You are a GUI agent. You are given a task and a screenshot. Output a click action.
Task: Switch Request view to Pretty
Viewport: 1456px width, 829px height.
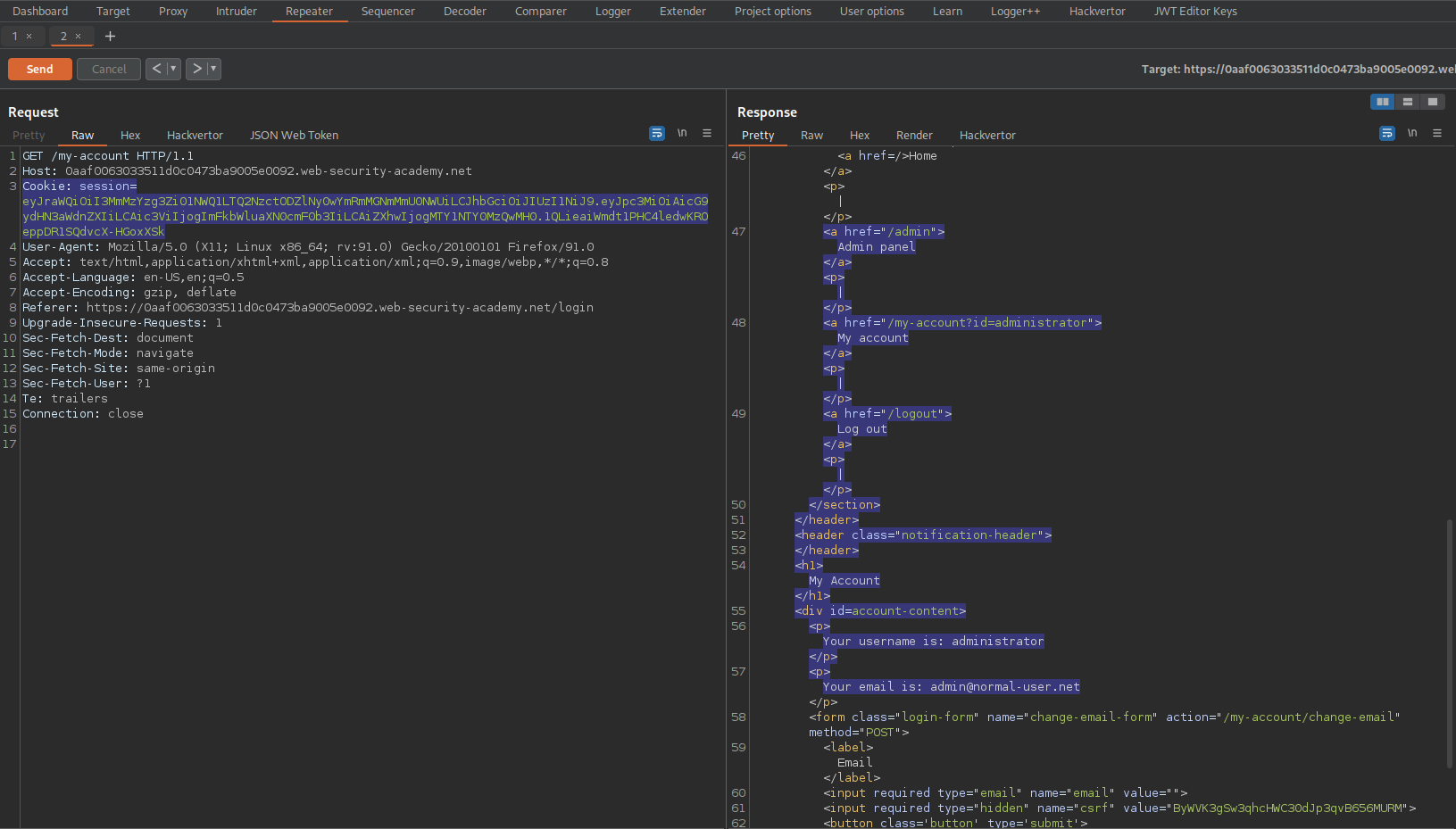tap(29, 136)
